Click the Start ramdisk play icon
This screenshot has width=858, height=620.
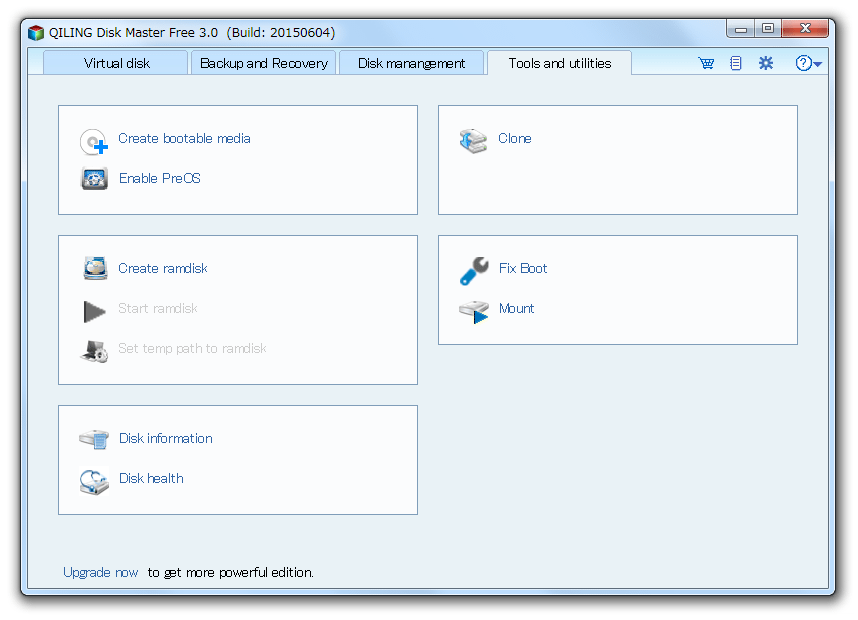point(95,311)
